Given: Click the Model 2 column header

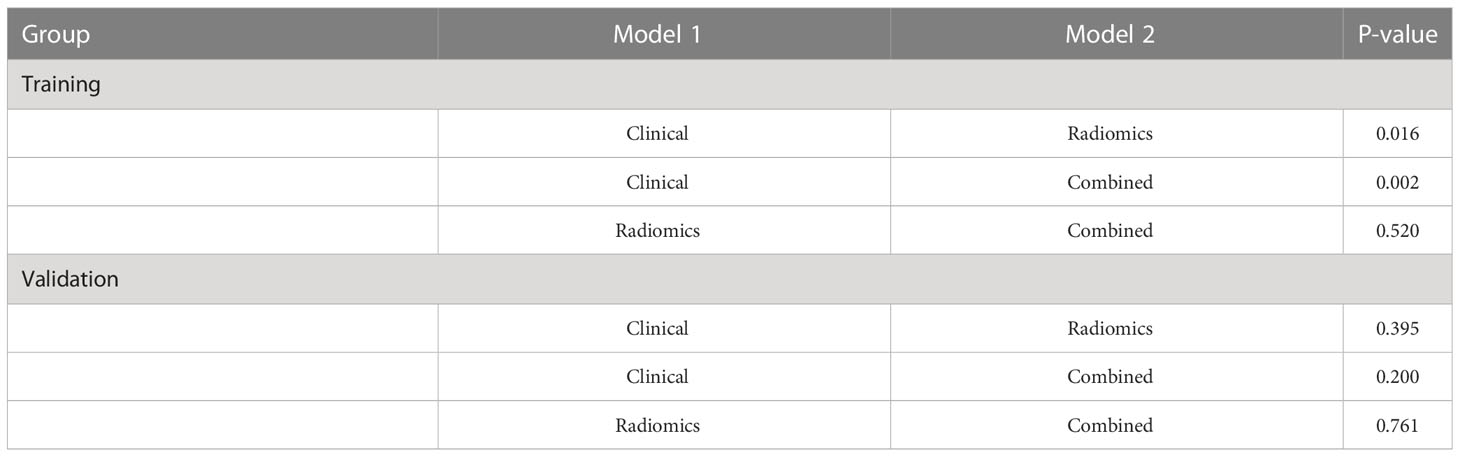Looking at the screenshot, I should (x=1110, y=35).
